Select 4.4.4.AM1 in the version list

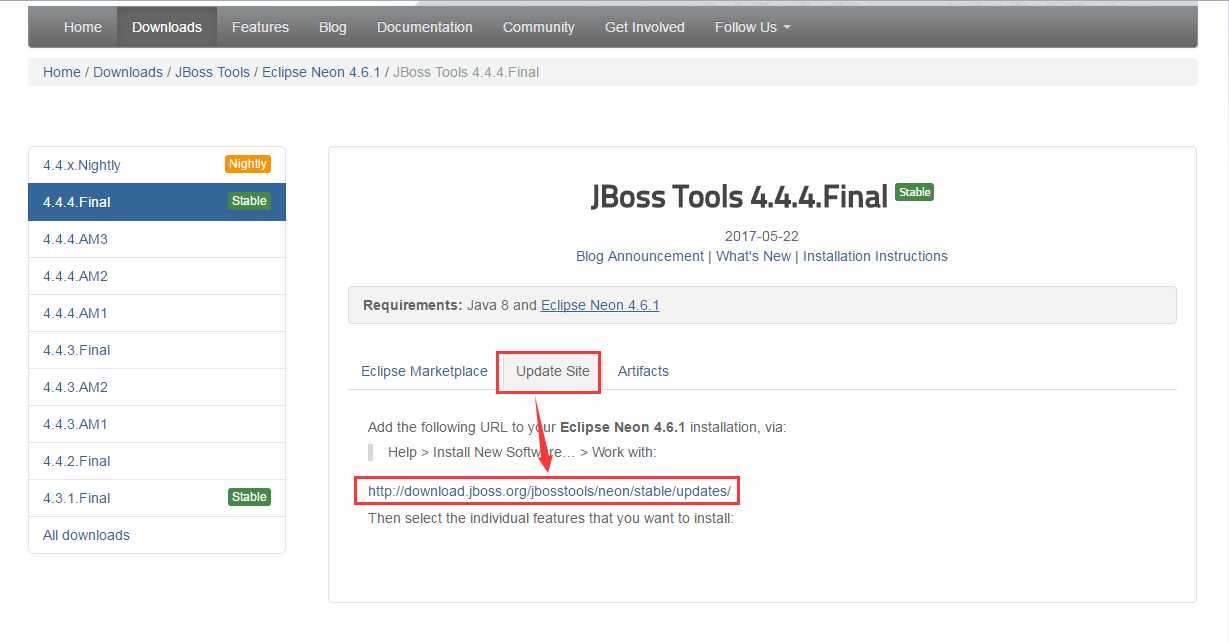click(157, 313)
